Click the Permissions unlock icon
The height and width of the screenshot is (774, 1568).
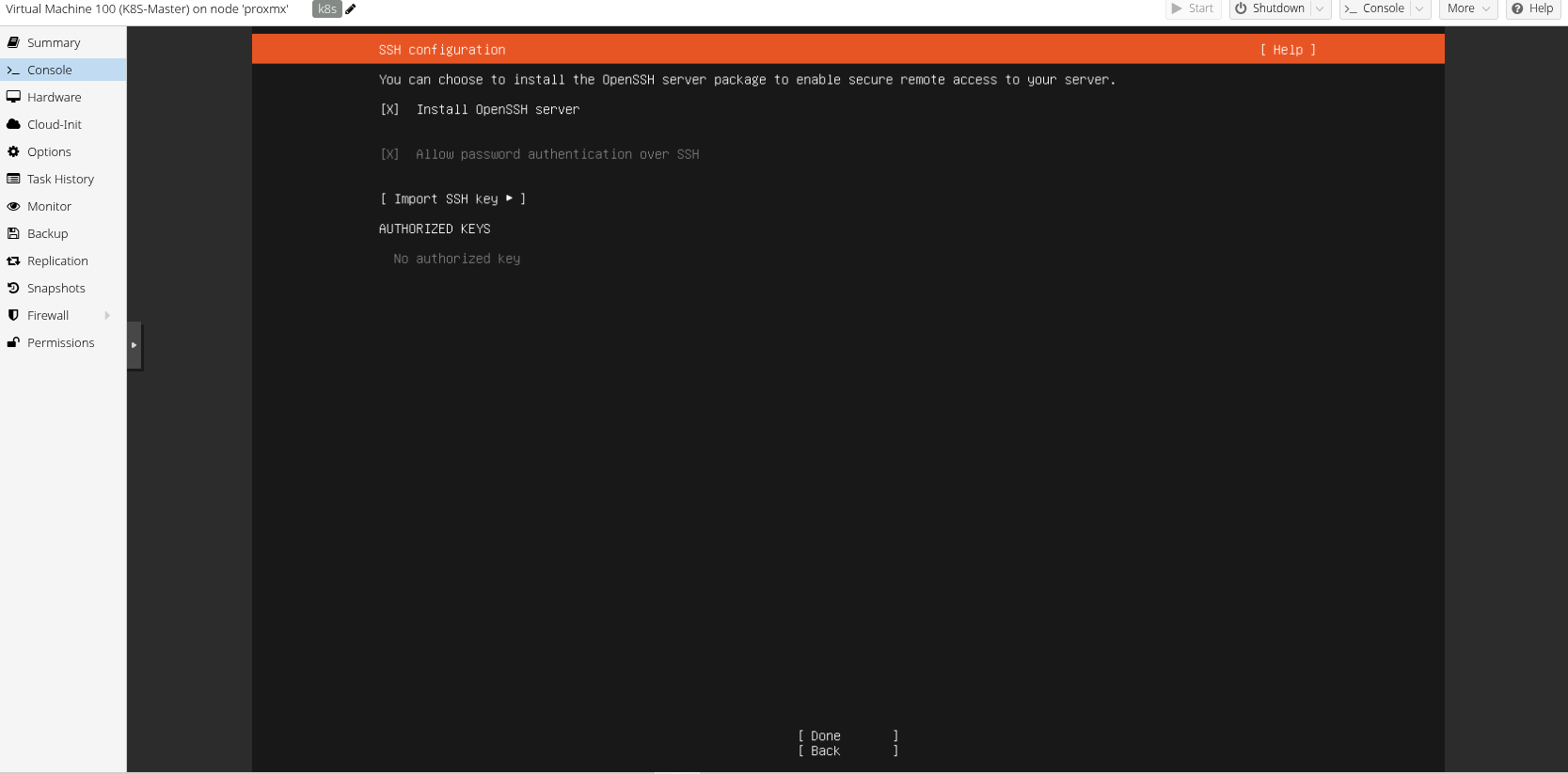13,342
